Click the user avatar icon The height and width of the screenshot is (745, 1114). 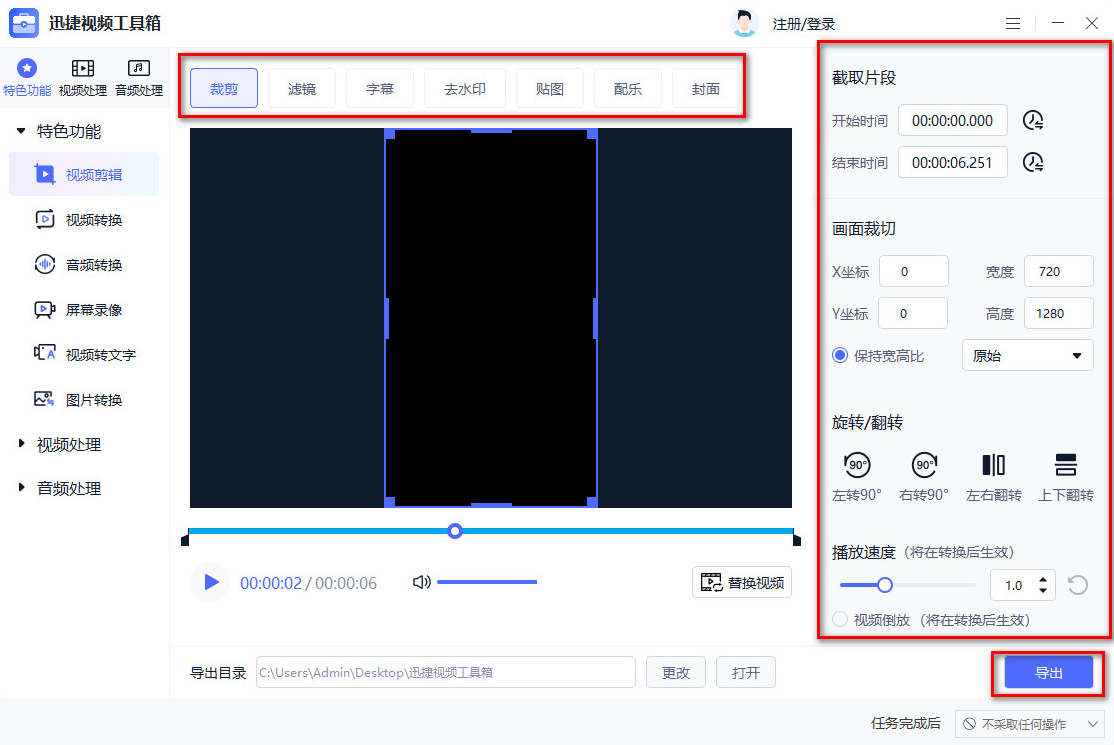(x=744, y=23)
